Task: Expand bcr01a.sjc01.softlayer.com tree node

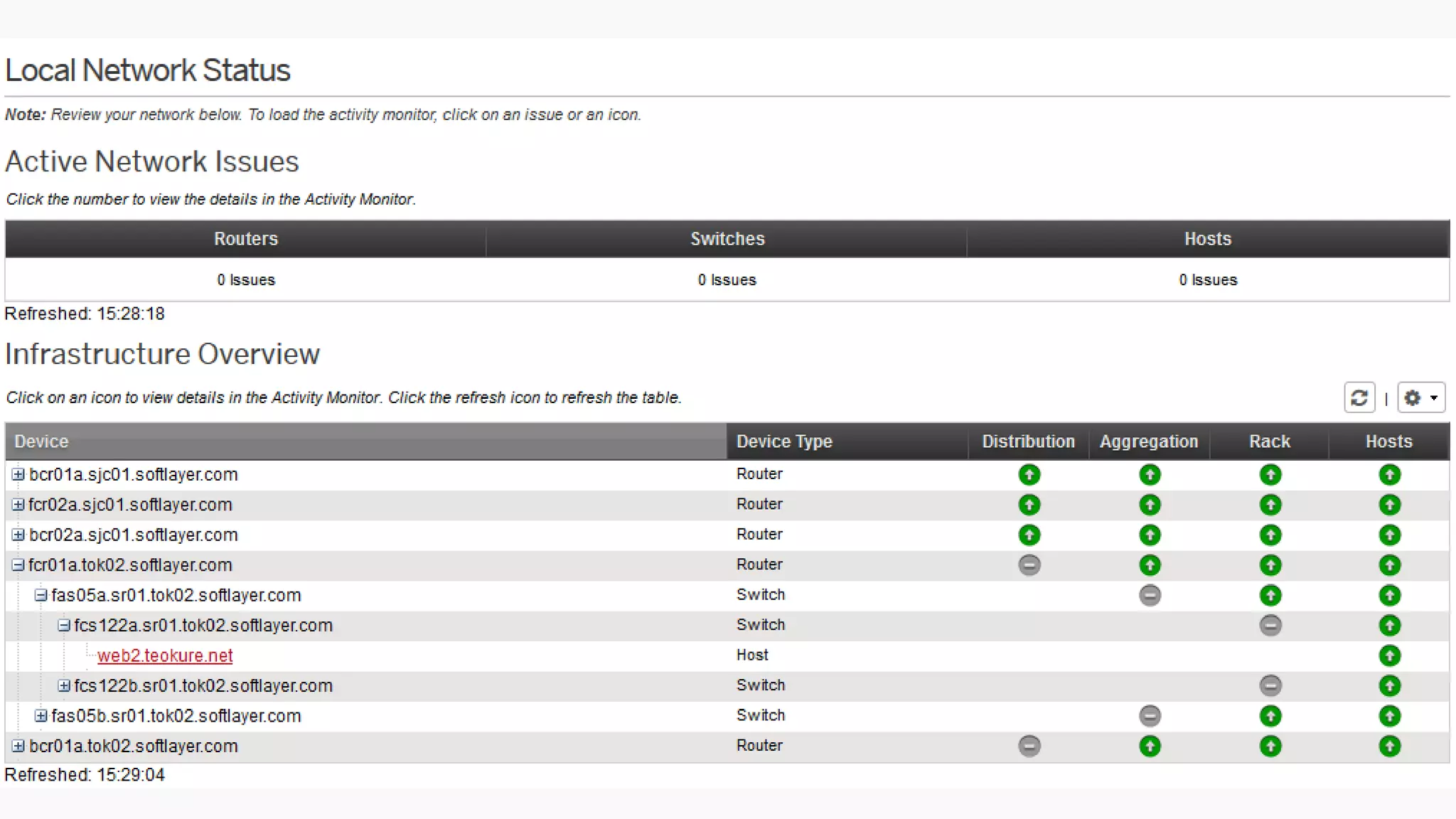Action: [18, 474]
